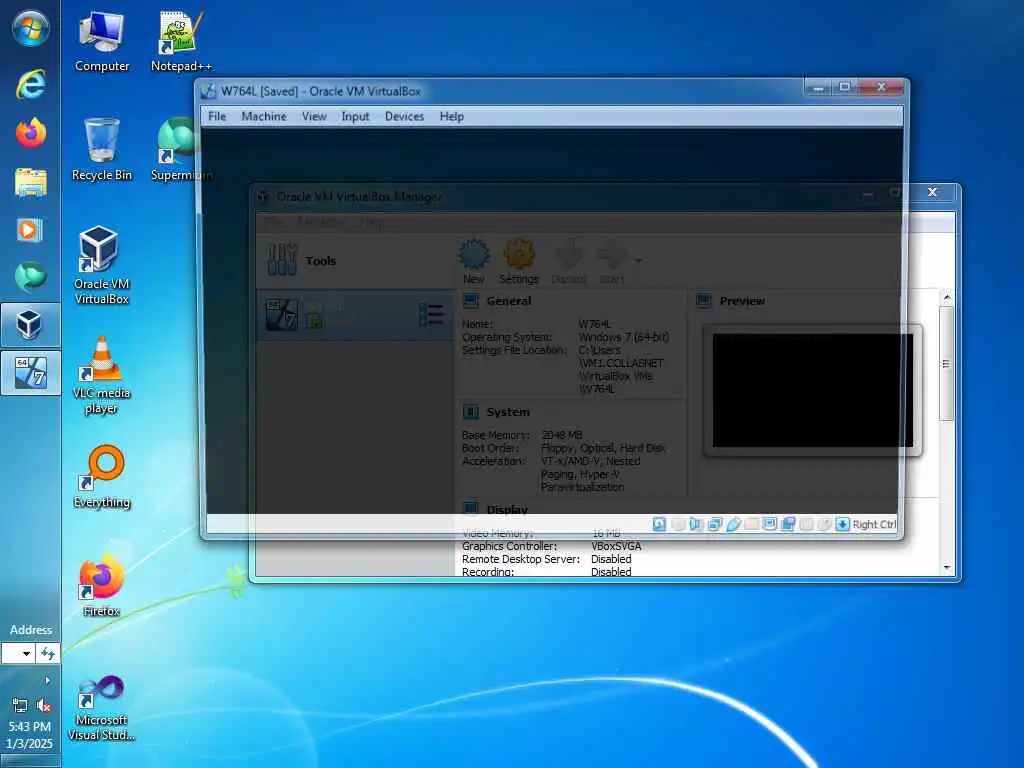Click the Preview section header
The height and width of the screenshot is (768, 1024).
click(742, 301)
